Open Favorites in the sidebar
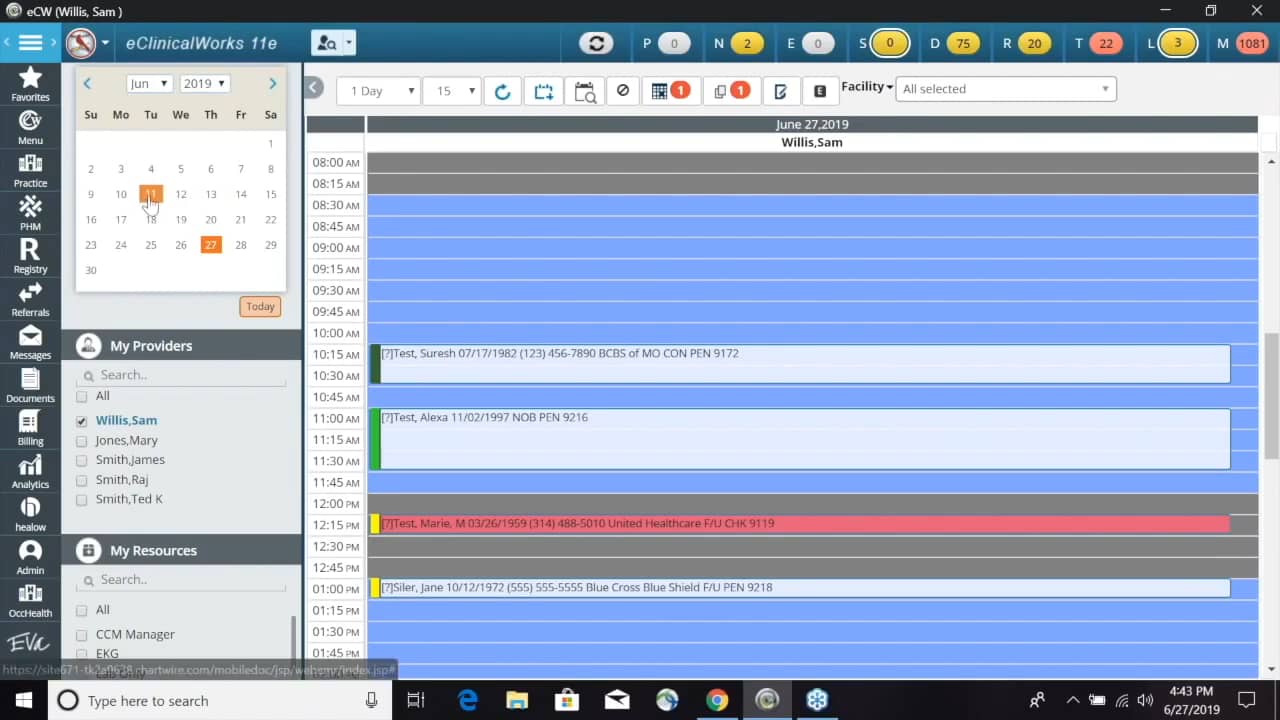 [x=30, y=84]
